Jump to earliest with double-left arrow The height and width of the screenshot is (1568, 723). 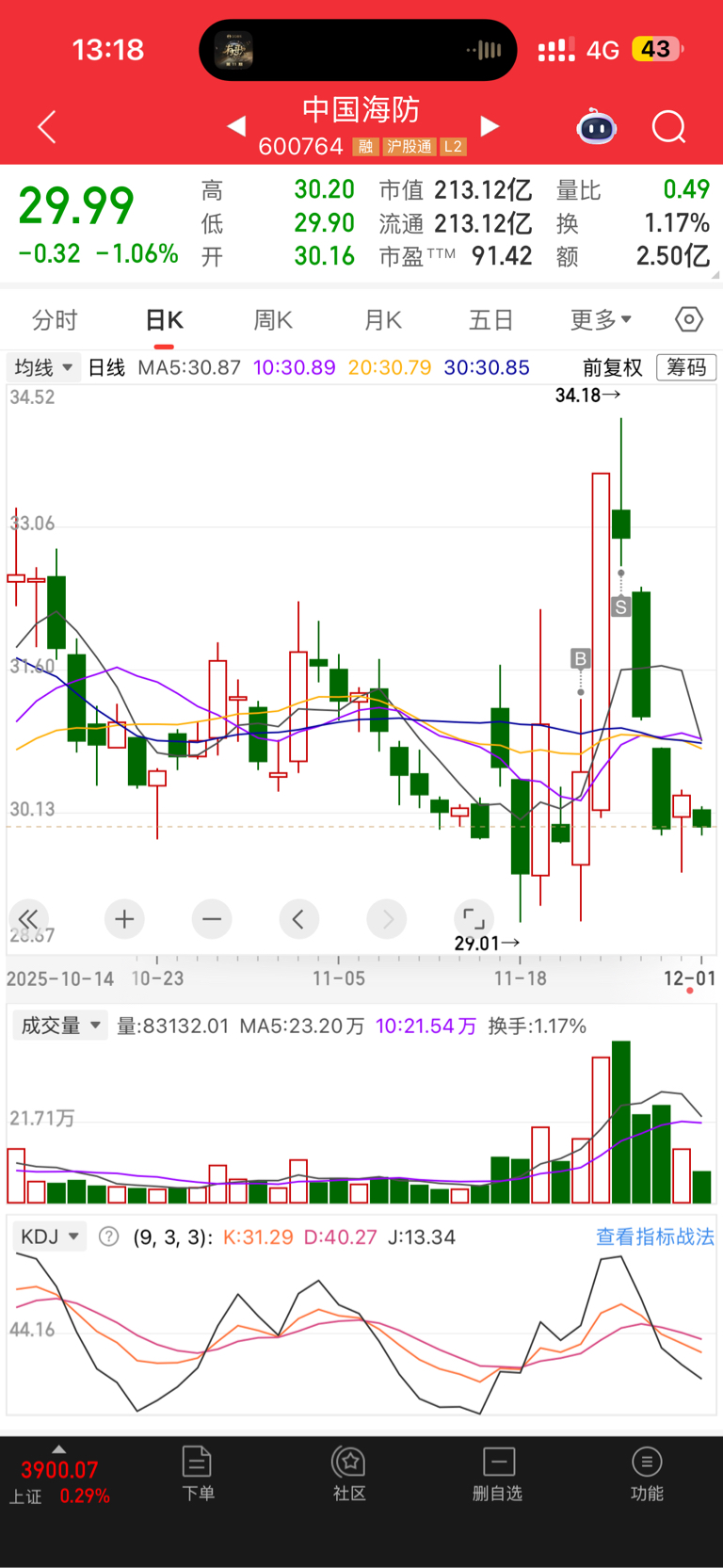[x=28, y=918]
